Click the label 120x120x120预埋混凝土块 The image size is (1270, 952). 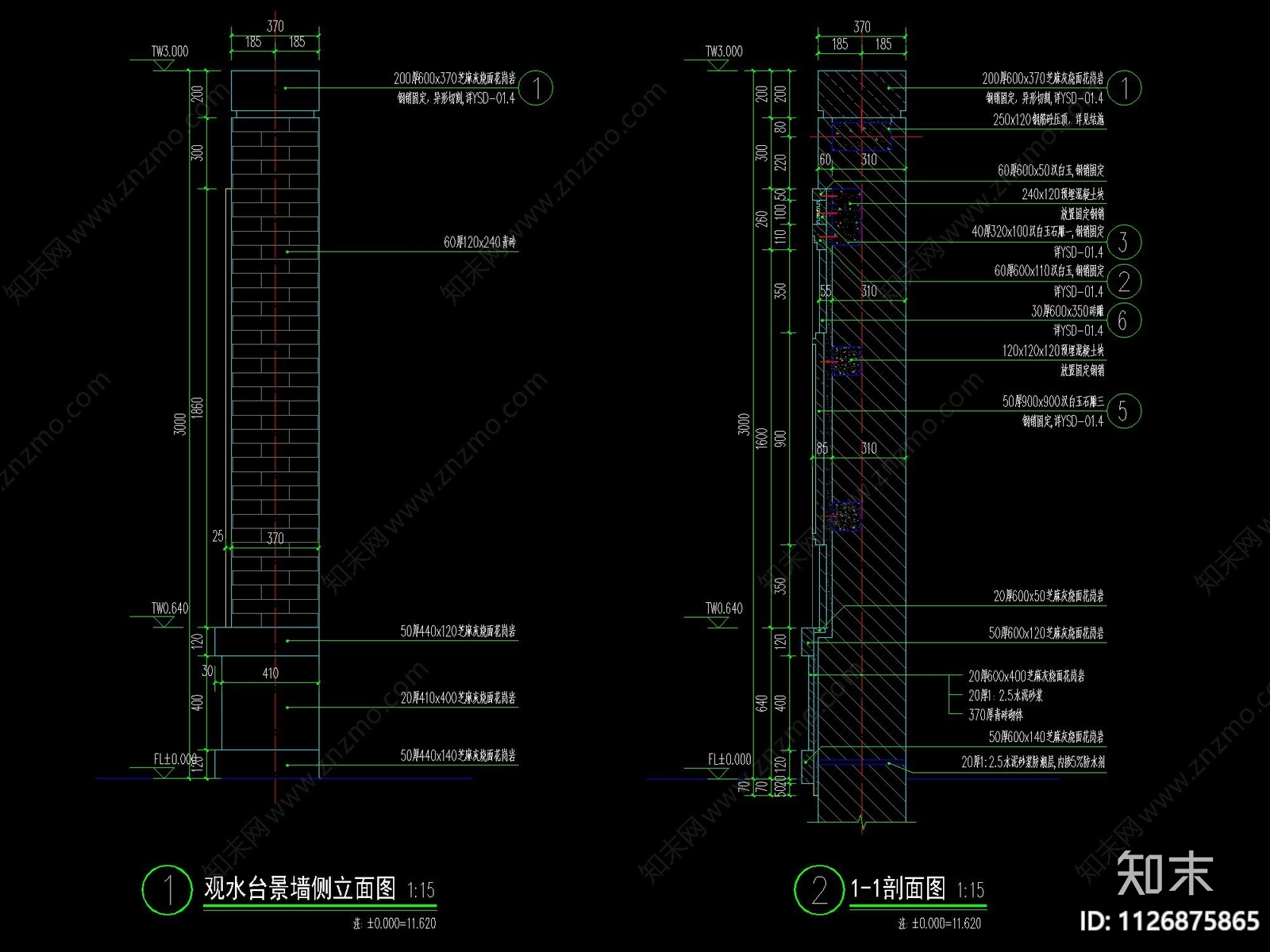coord(1053,350)
